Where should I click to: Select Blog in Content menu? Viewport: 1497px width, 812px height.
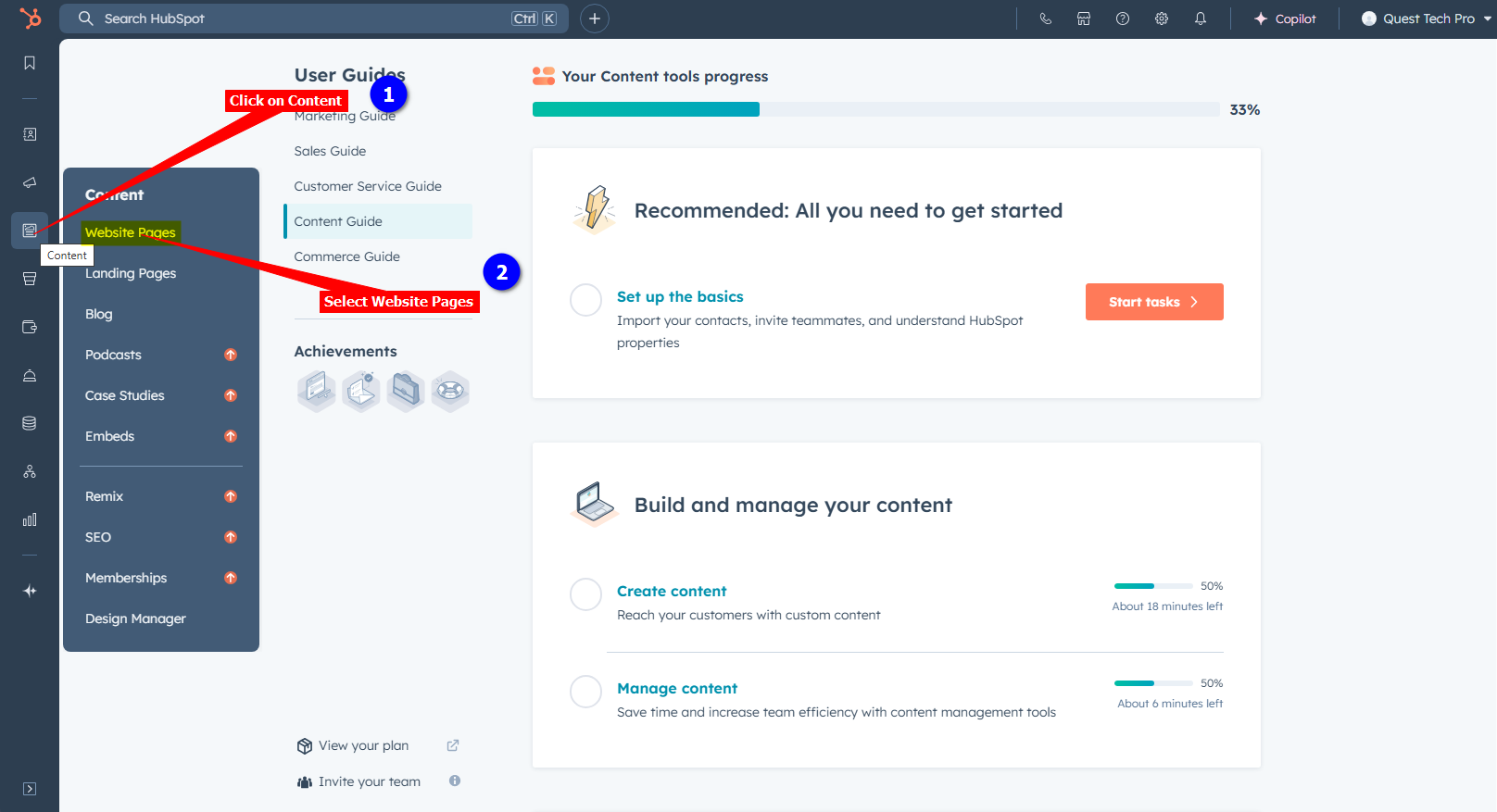(x=99, y=314)
